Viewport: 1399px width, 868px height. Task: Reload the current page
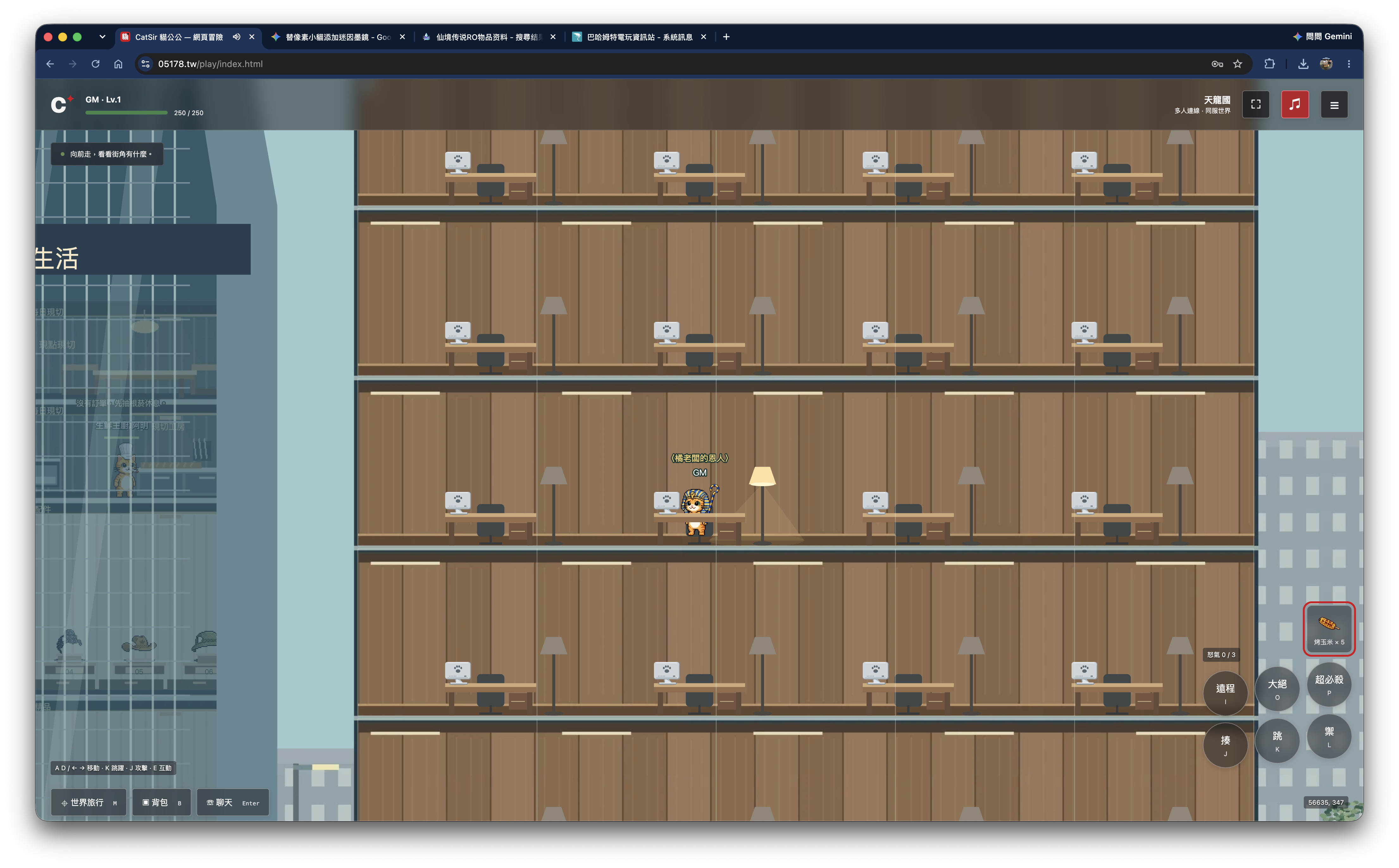95,64
